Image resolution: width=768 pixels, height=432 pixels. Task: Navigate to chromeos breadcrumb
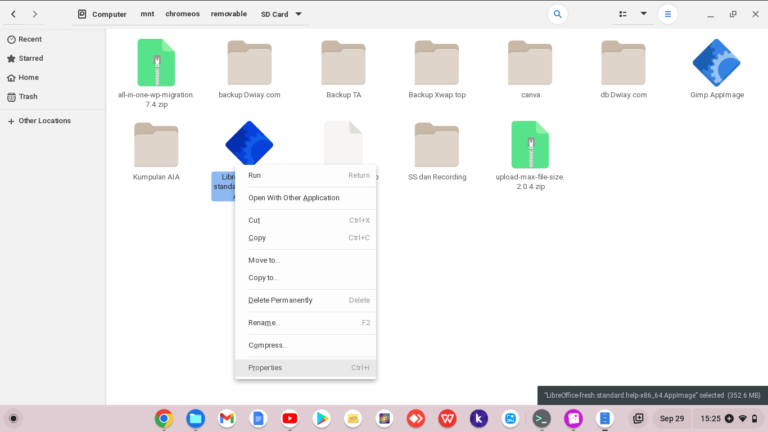[x=182, y=14]
